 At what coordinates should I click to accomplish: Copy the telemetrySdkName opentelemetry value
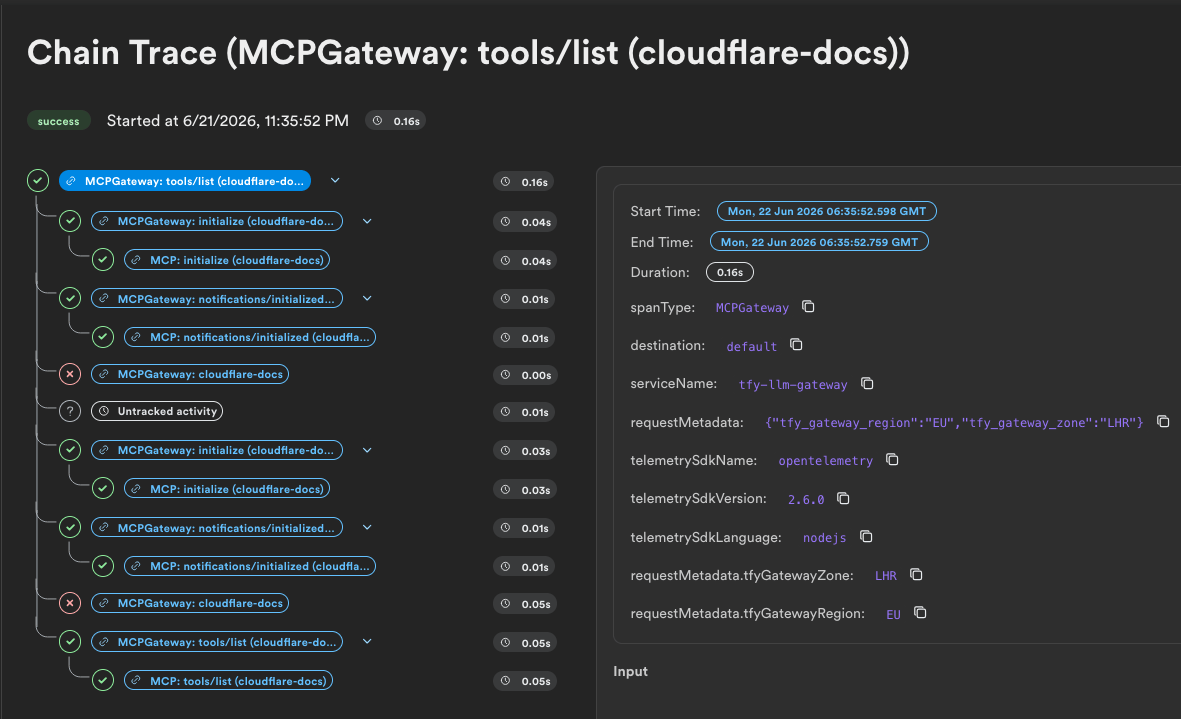point(893,459)
